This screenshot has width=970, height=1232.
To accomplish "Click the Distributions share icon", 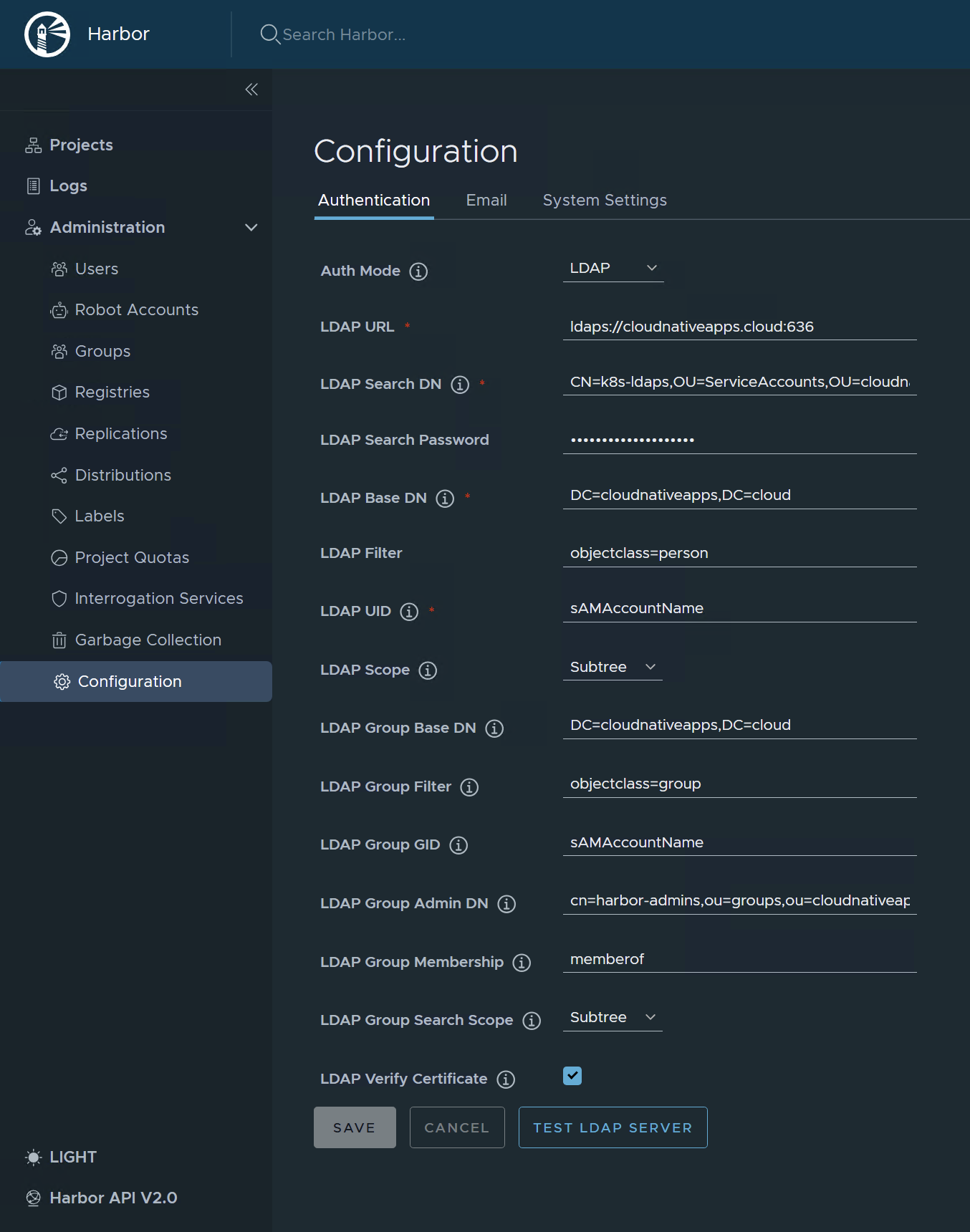I will [x=59, y=476].
